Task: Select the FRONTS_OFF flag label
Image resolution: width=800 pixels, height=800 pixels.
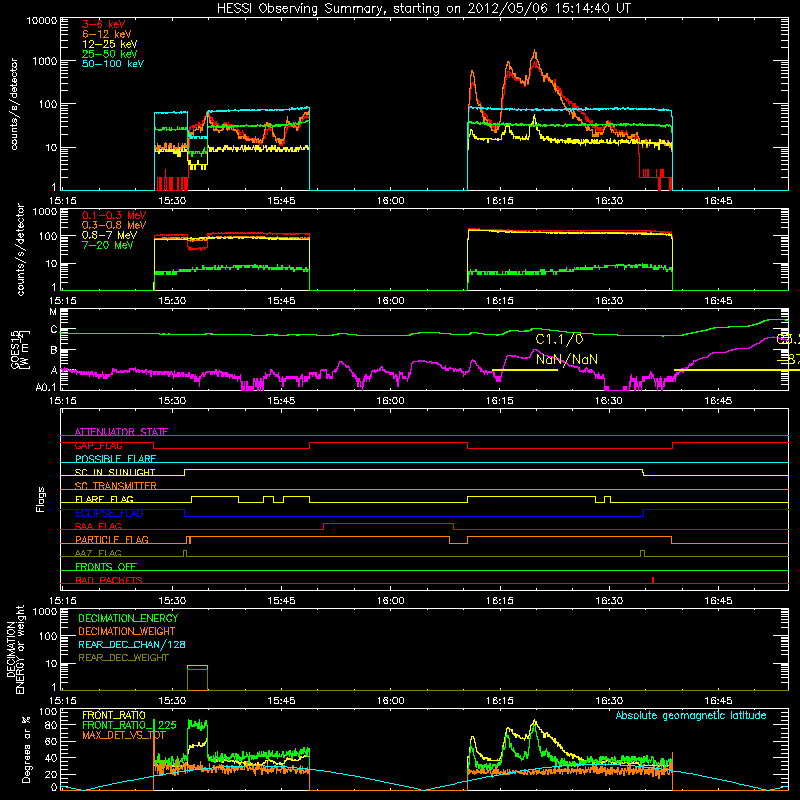Action: (x=106, y=566)
